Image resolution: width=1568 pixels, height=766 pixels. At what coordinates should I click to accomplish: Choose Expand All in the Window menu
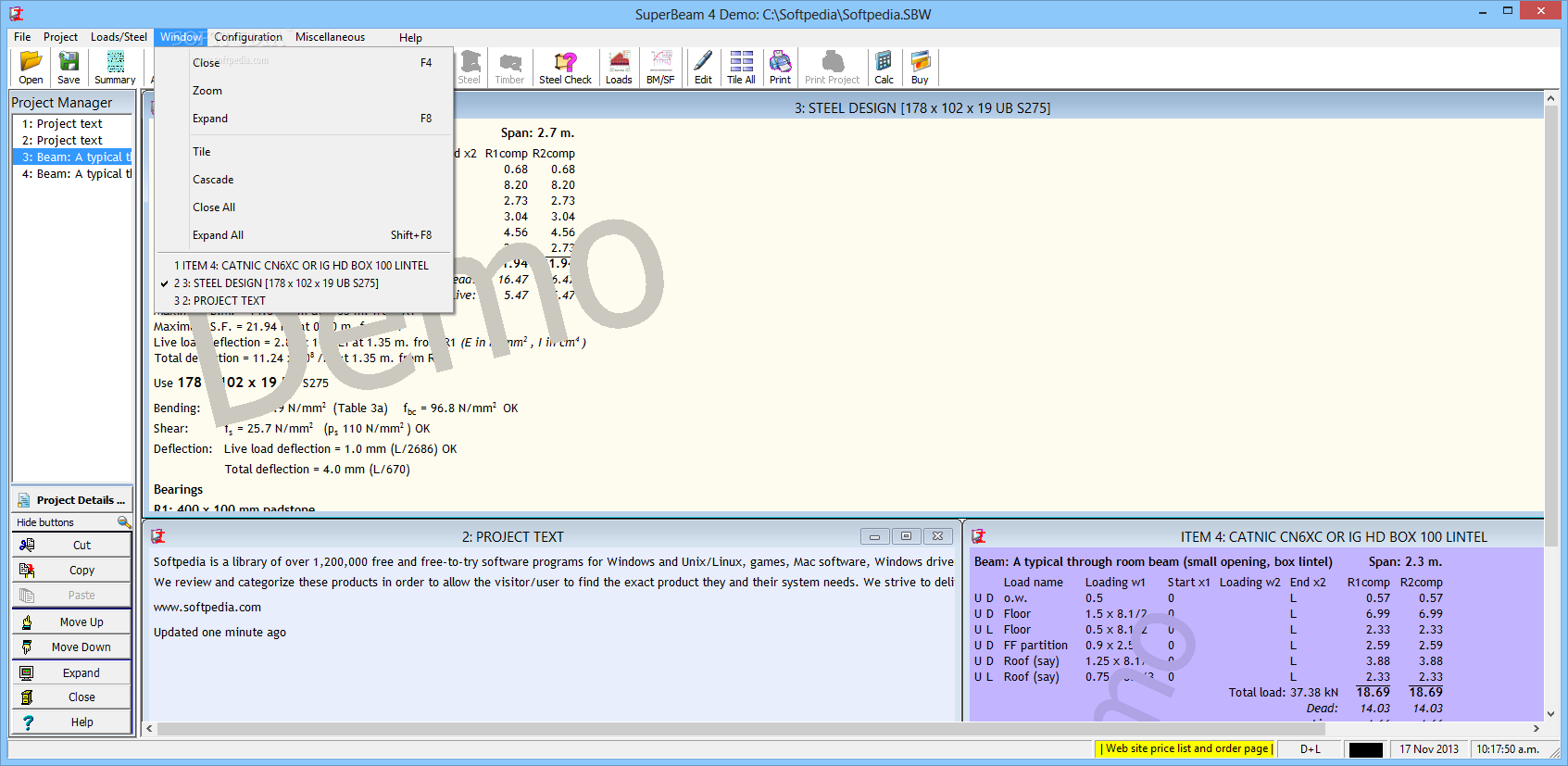304,235
